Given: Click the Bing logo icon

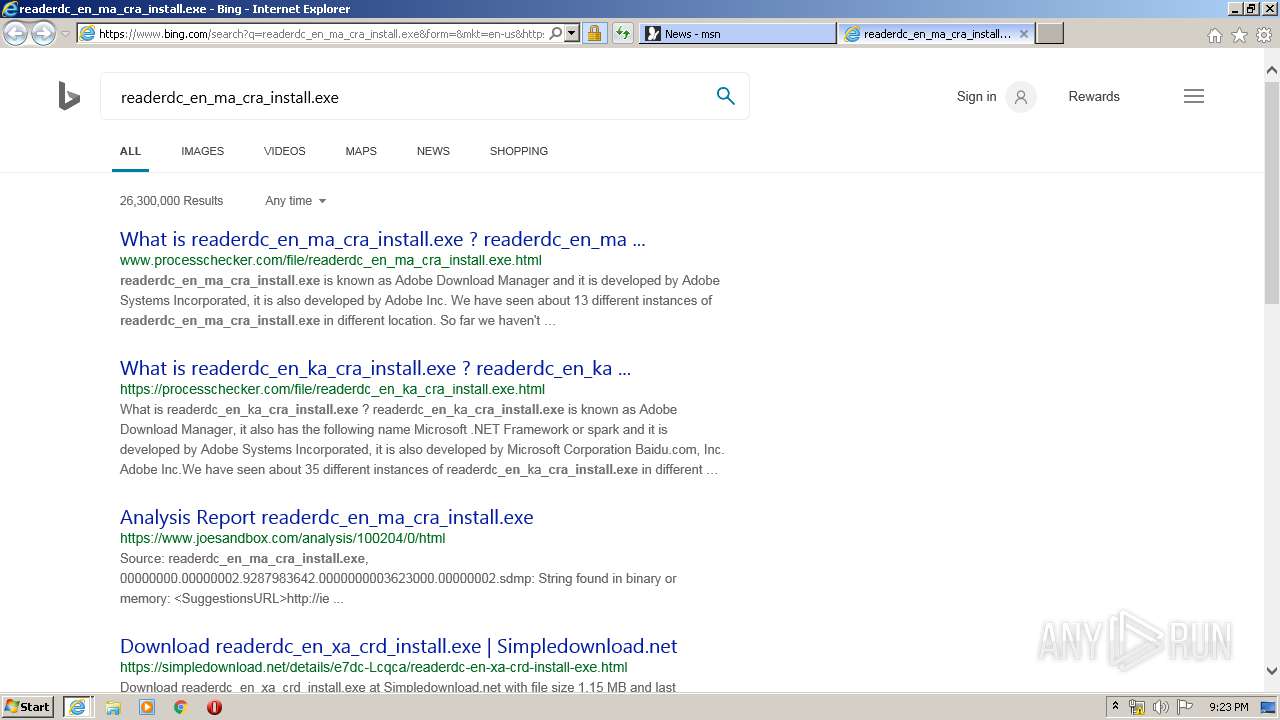Looking at the screenshot, I should [x=69, y=97].
